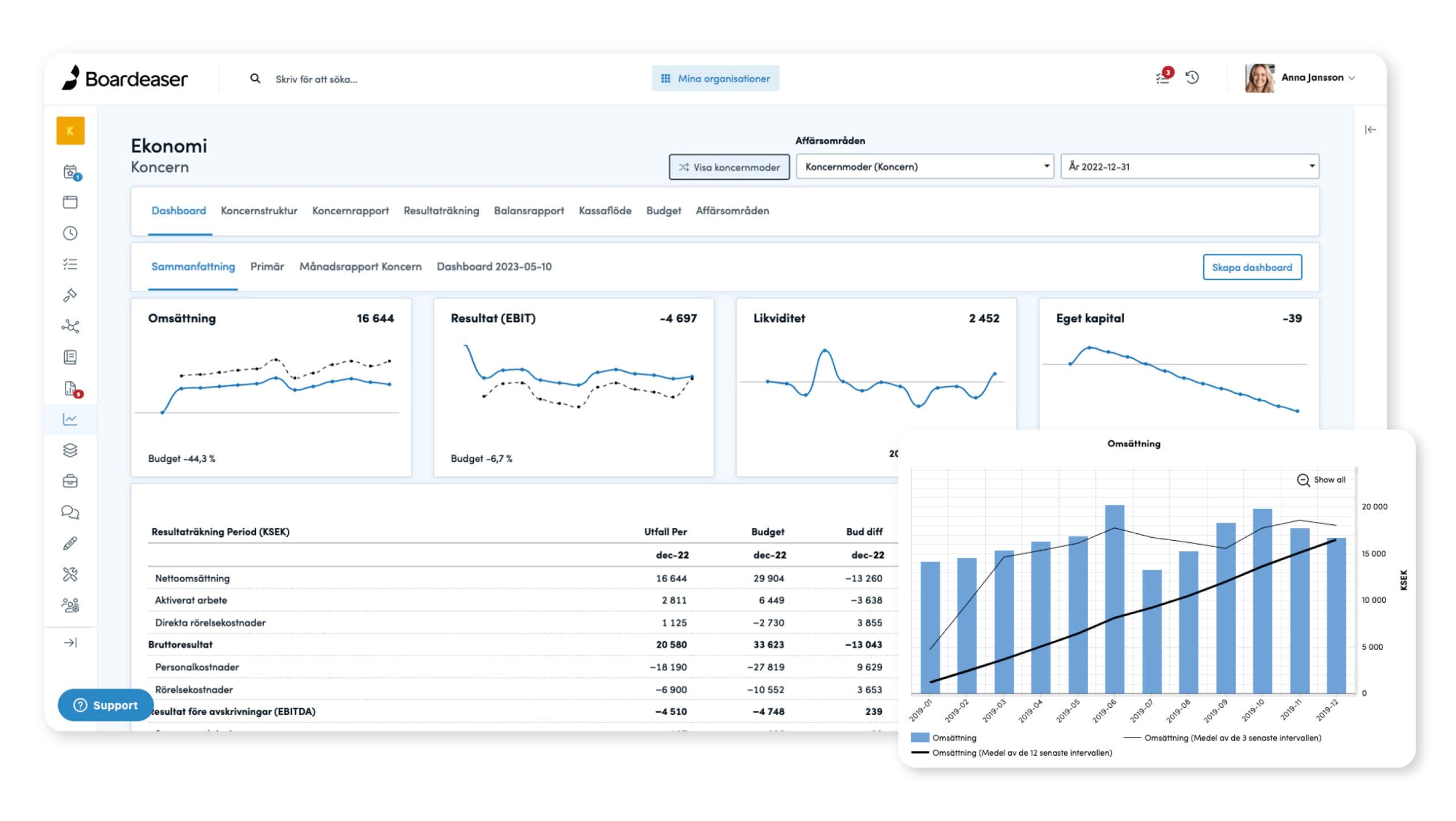Click the layers stack sidebar icon
This screenshot has width=1456, height=821.
[70, 450]
